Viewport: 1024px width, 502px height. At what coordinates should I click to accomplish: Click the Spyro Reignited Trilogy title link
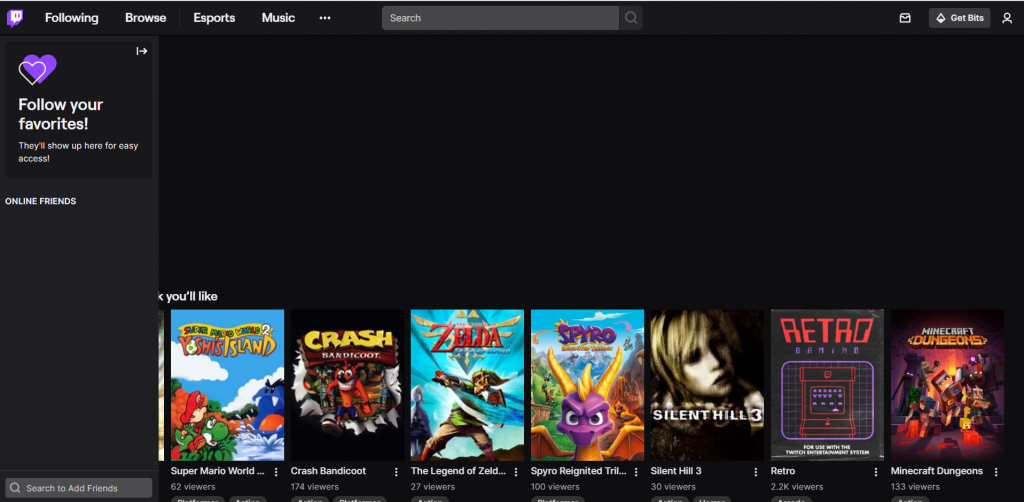pyautogui.click(x=579, y=471)
